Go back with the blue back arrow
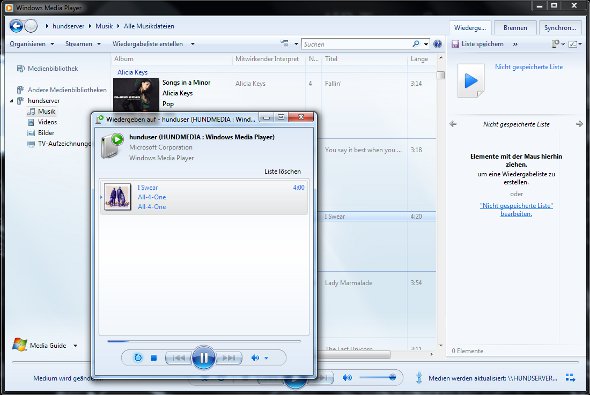 coord(16,26)
